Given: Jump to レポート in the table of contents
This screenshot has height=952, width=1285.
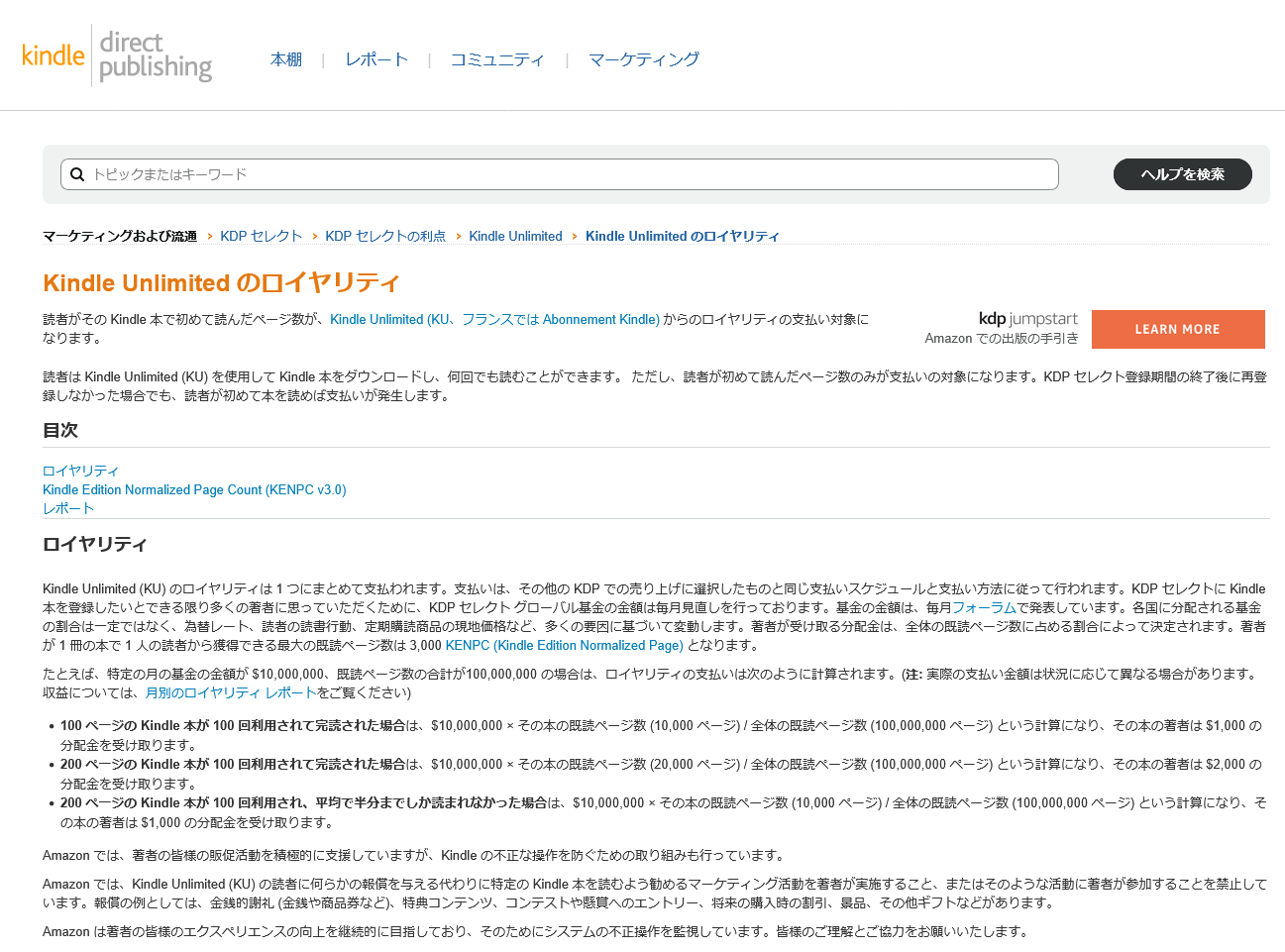Looking at the screenshot, I should pos(68,508).
